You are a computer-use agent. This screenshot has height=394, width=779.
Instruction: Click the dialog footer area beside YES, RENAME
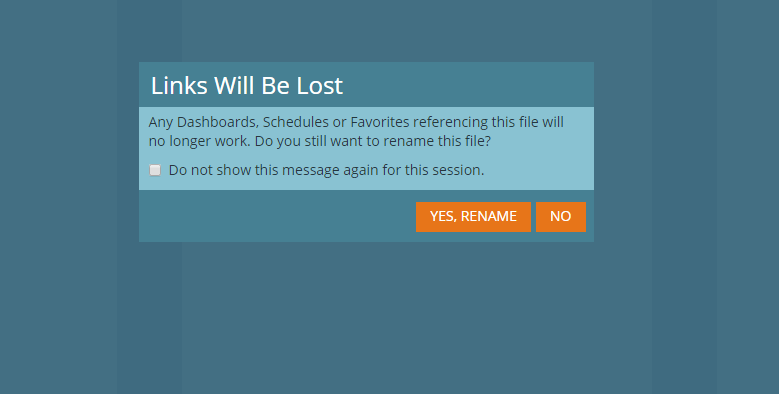pyautogui.click(x=276, y=216)
